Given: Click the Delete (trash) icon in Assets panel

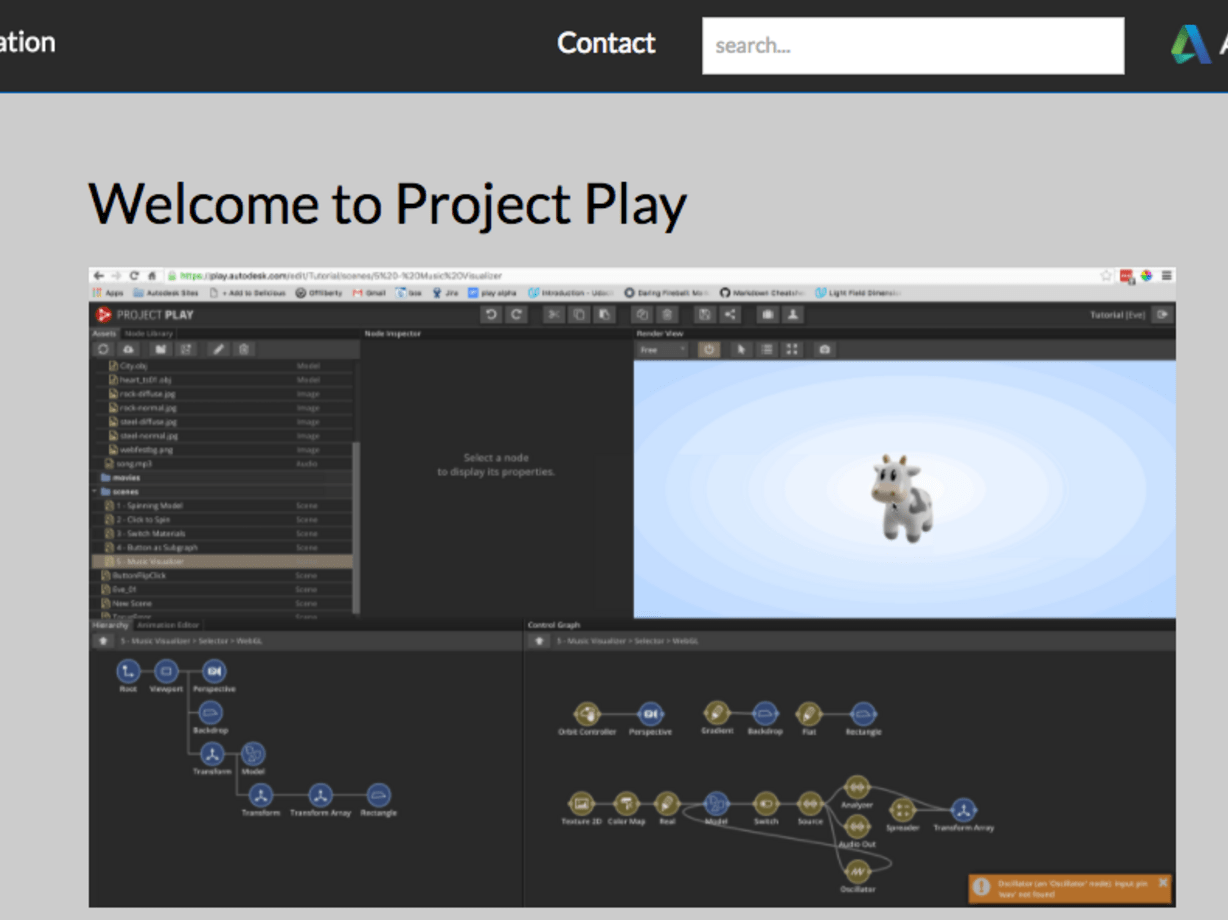Looking at the screenshot, I should (x=243, y=348).
